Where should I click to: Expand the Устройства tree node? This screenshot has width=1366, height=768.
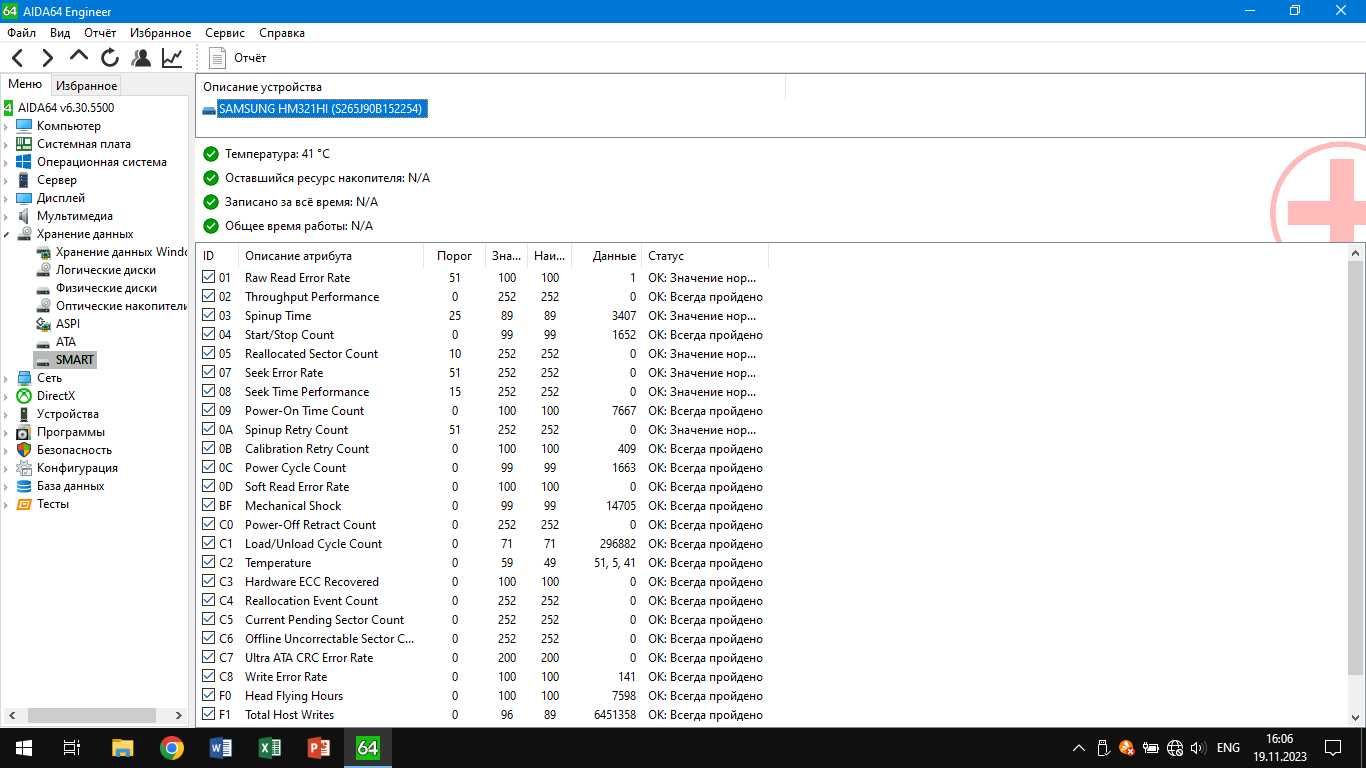click(7, 414)
